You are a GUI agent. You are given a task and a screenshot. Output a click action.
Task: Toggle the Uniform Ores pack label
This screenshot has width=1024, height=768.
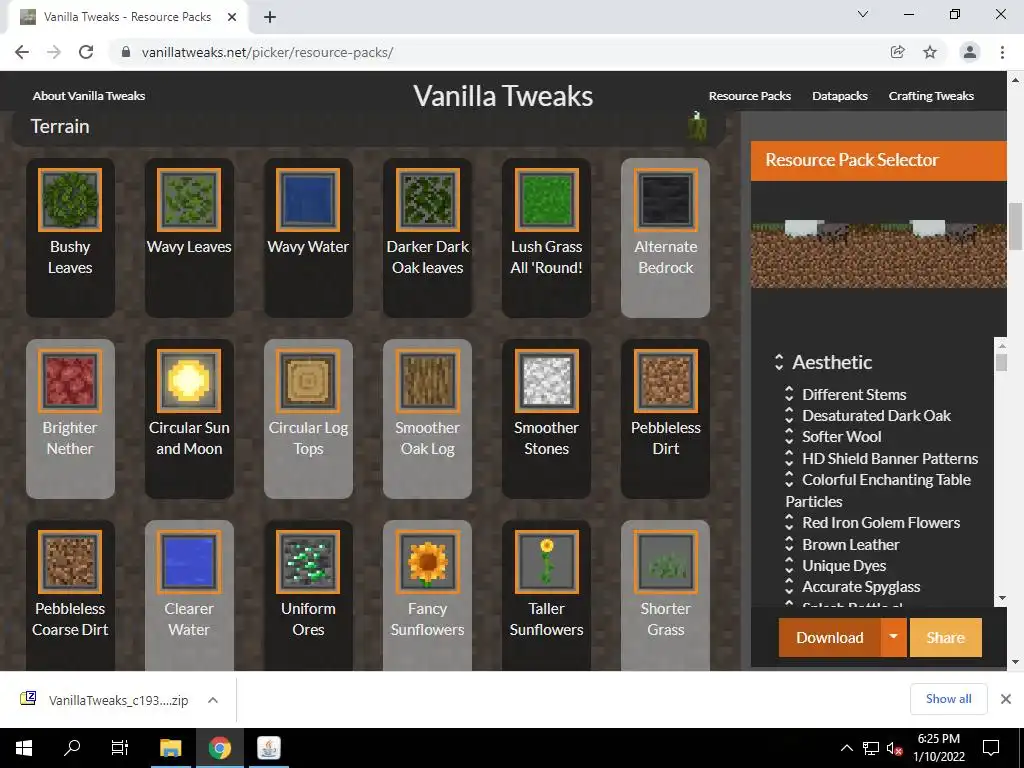(x=308, y=619)
